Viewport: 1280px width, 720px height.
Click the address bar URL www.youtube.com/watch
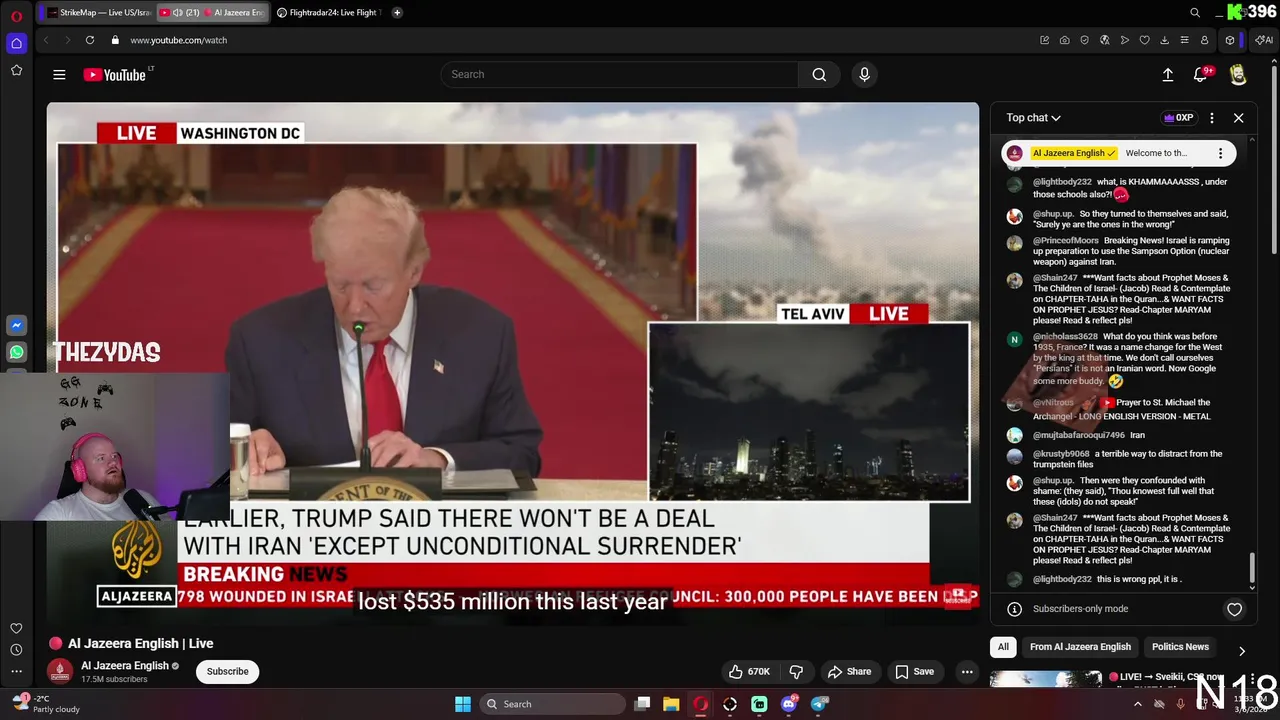click(179, 40)
